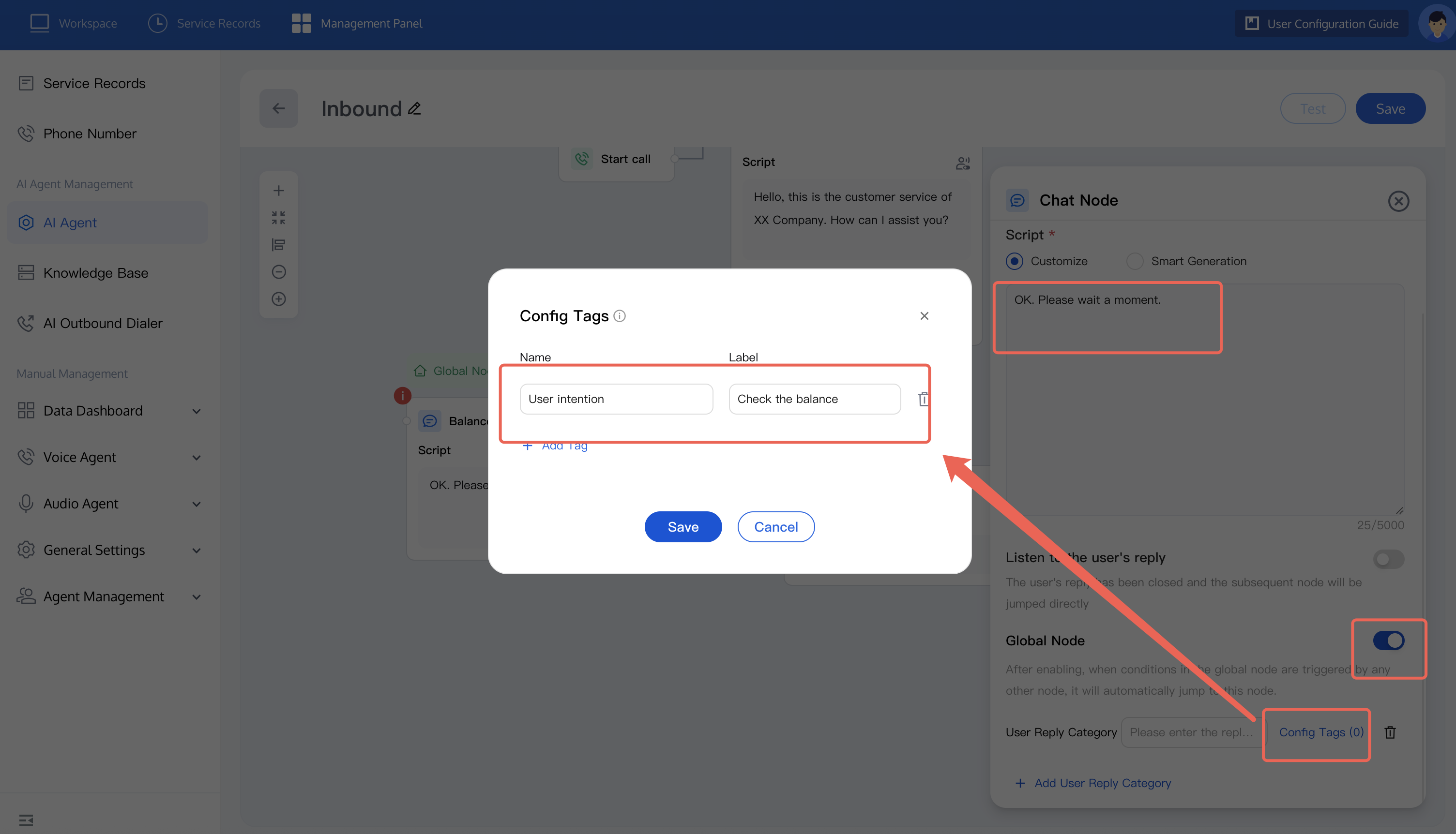Viewport: 1456px width, 834px height.
Task: Click the canvas zoom out icon
Action: click(x=278, y=271)
